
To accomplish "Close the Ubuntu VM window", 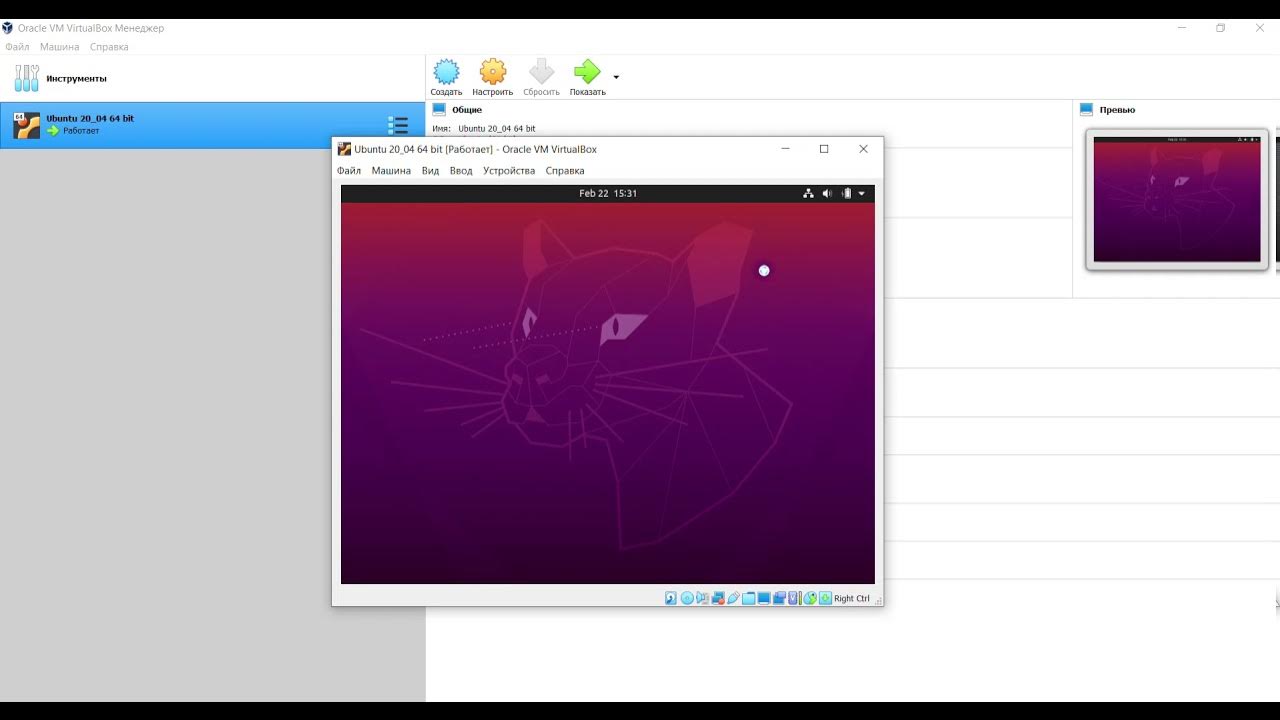I will [x=863, y=149].
